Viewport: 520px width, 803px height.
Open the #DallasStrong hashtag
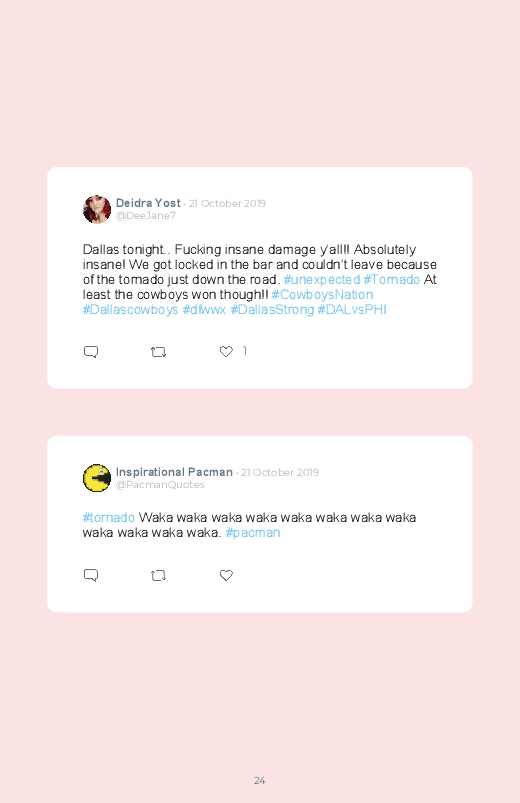272,310
